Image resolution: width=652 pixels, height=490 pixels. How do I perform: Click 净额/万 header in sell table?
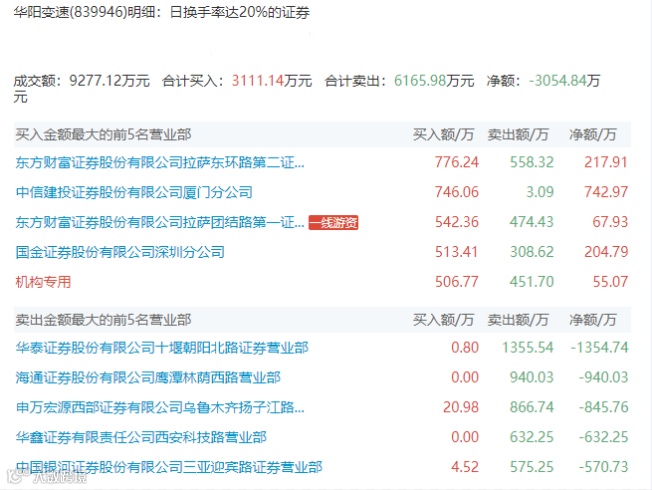click(593, 319)
